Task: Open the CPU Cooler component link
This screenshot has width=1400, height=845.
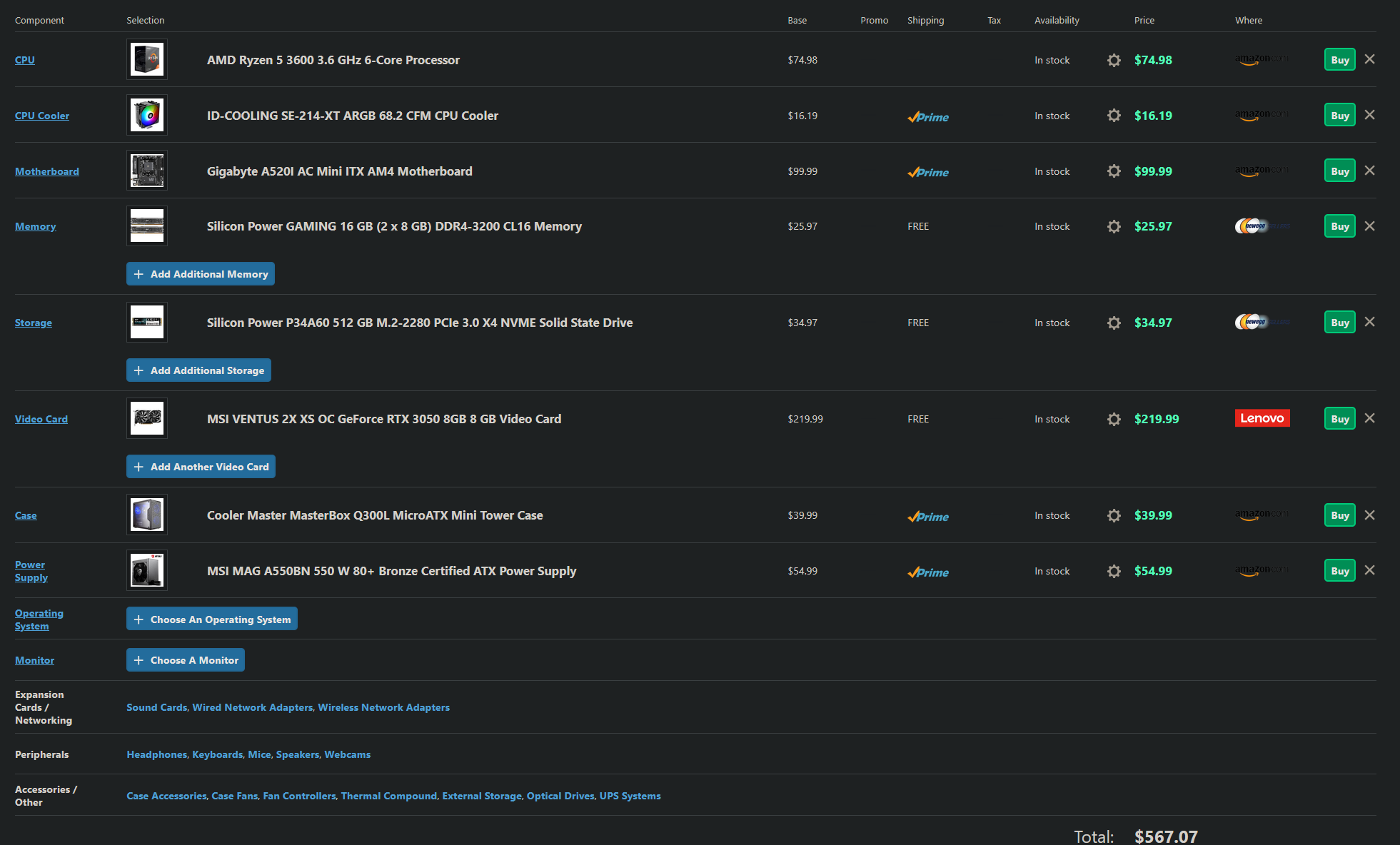Action: coord(42,116)
